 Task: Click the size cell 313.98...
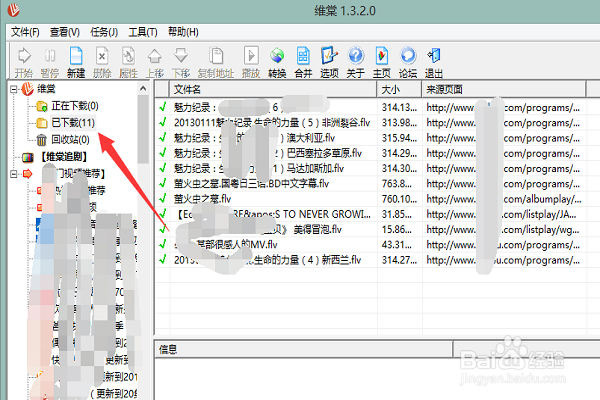(399, 122)
